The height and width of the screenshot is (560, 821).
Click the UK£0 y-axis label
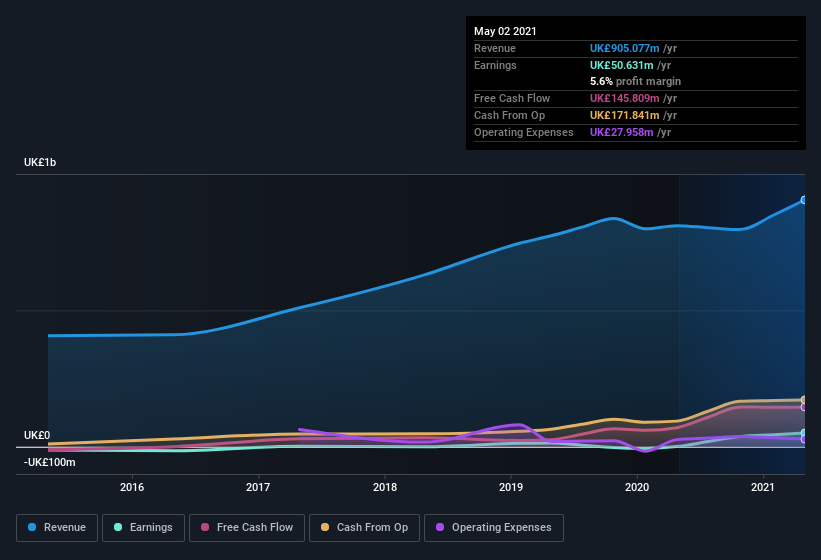[x=37, y=435]
